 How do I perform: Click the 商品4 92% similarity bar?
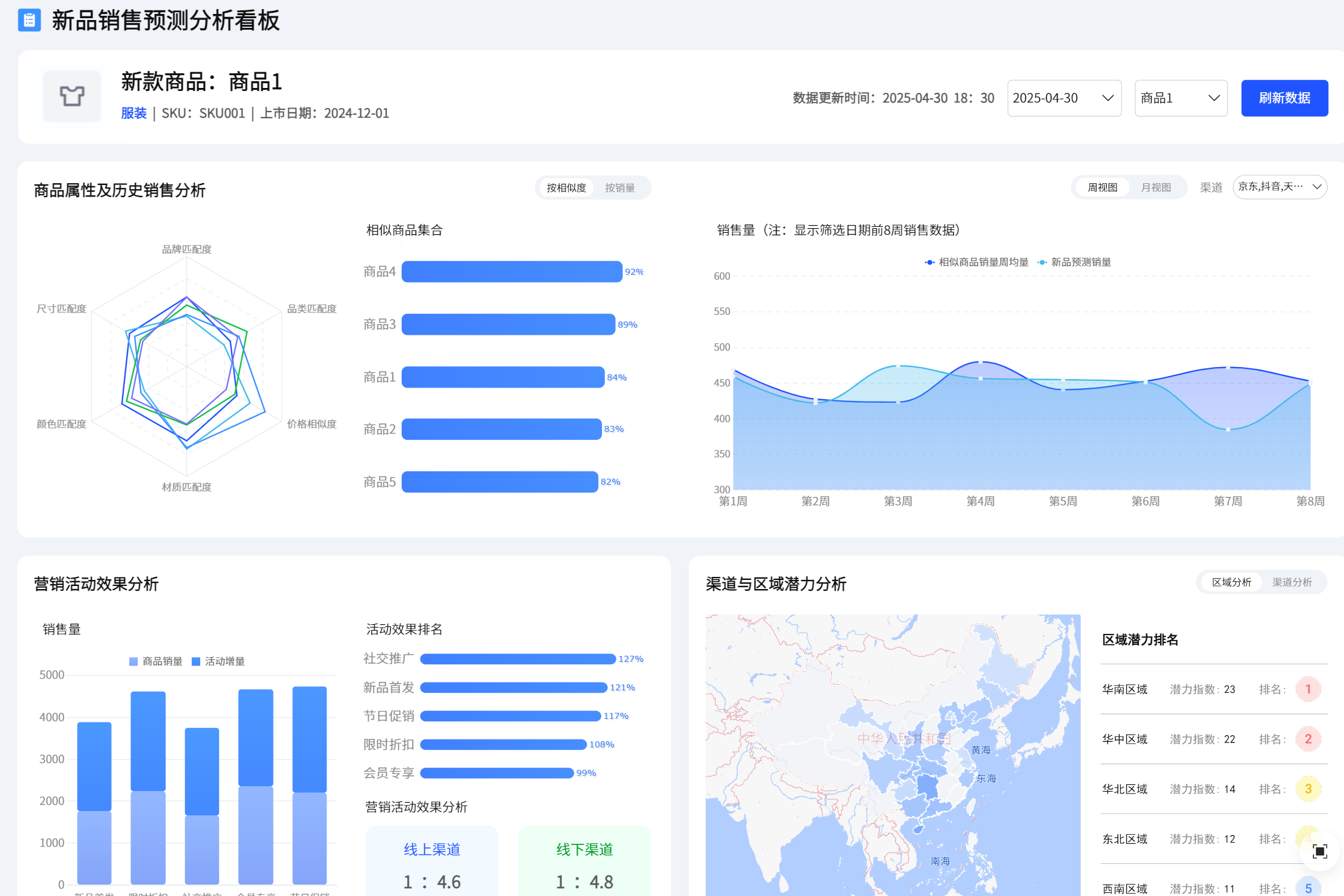coord(512,272)
